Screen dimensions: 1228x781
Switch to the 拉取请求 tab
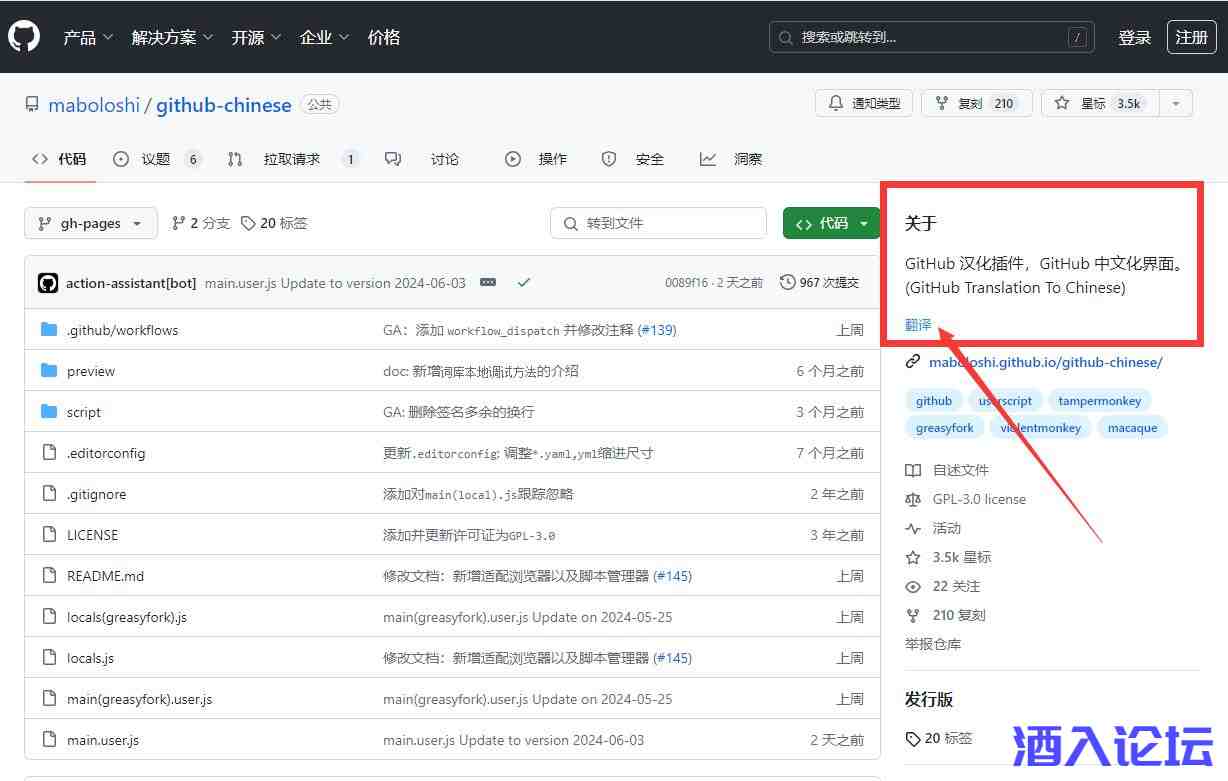[292, 159]
